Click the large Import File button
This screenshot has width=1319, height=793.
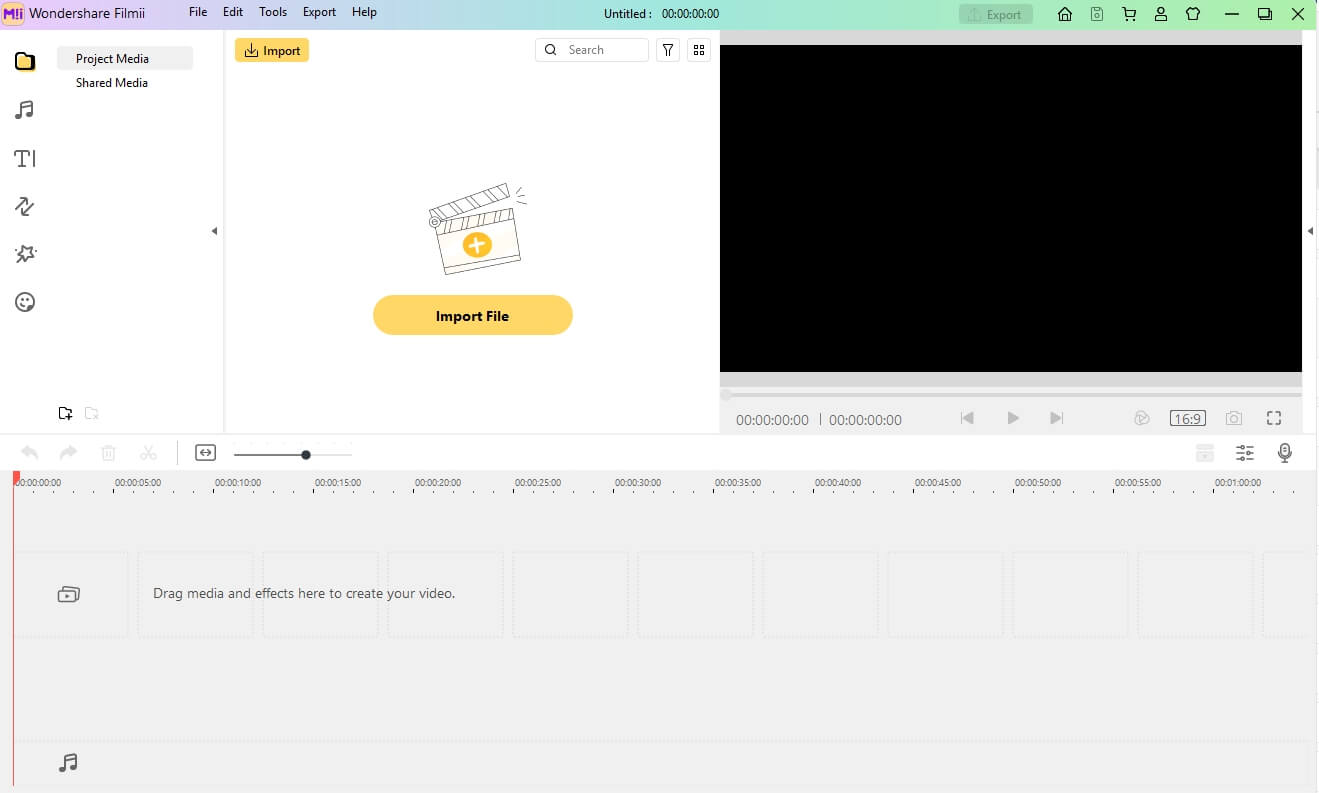(x=473, y=315)
